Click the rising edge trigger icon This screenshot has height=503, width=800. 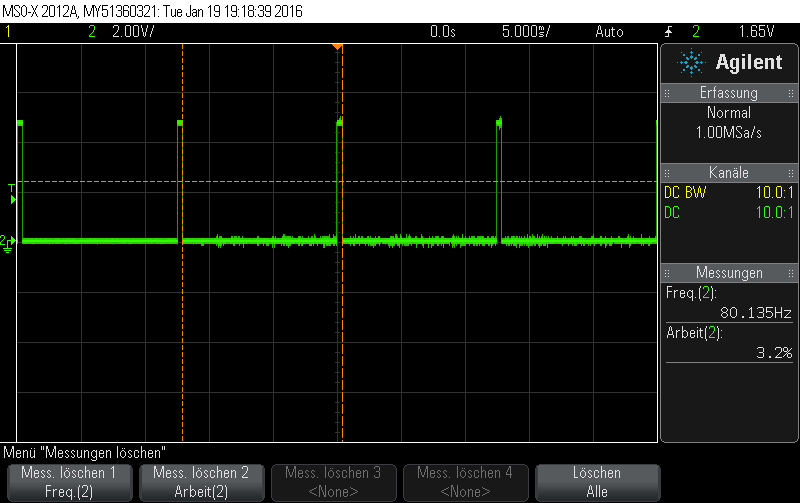[x=668, y=32]
